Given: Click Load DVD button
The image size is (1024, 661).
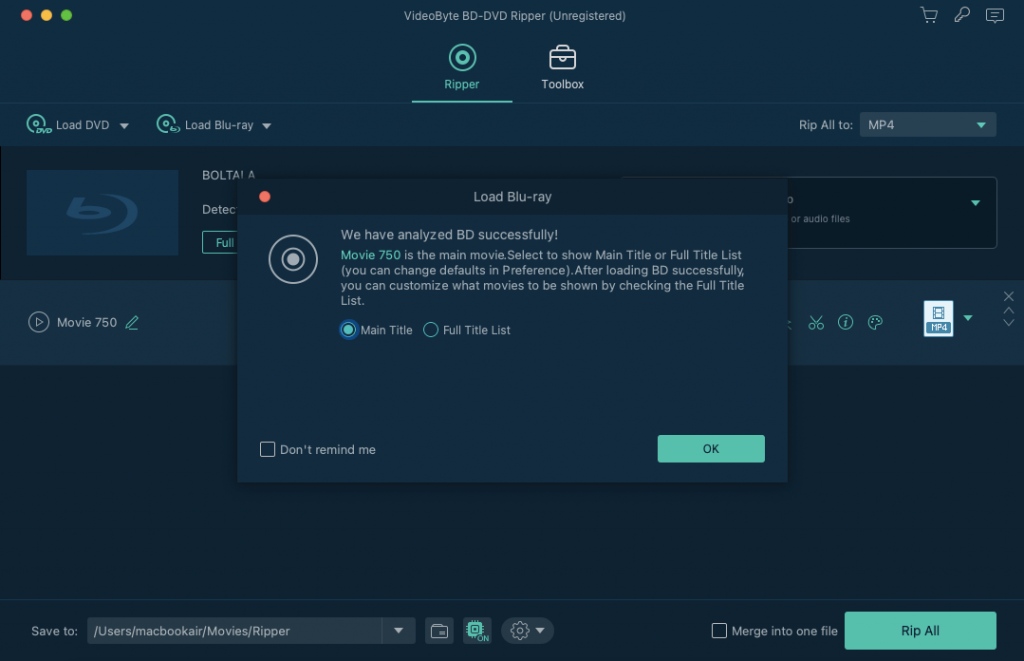Looking at the screenshot, I should (x=68, y=124).
